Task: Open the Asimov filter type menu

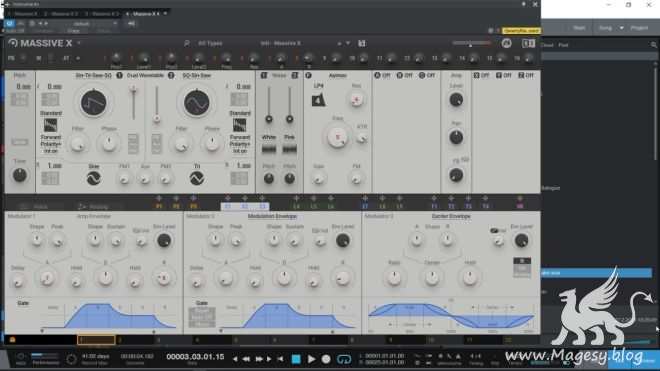Action: 338,75
